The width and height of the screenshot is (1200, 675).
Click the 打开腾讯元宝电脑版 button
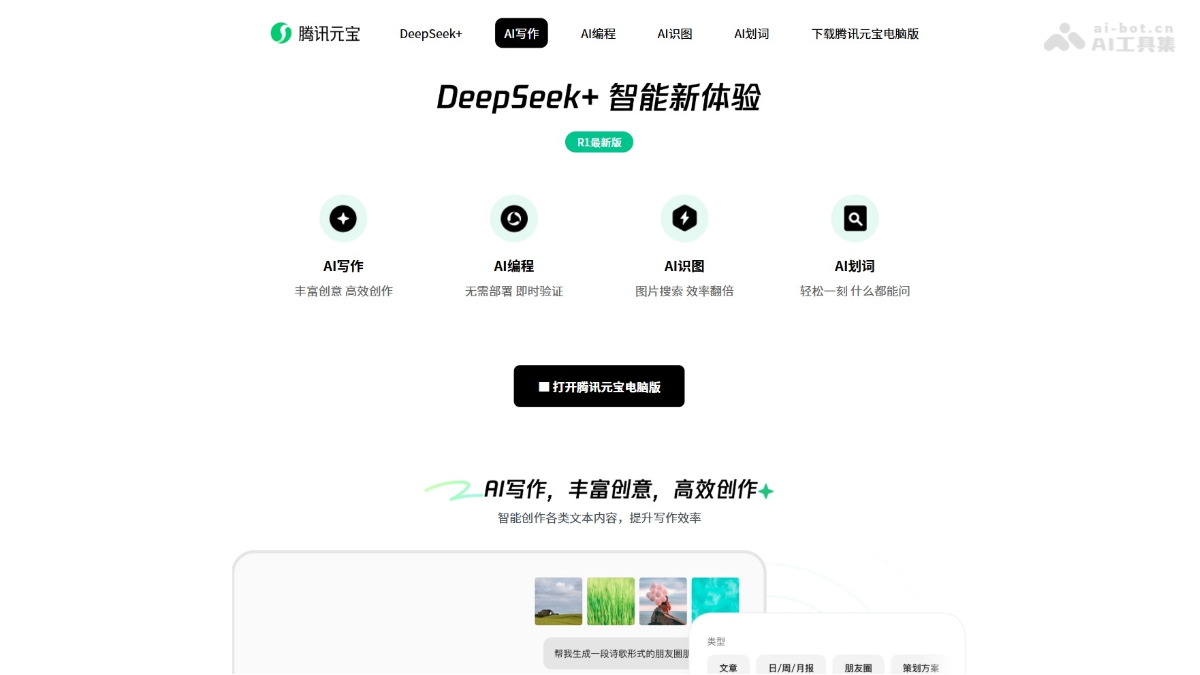(599, 386)
